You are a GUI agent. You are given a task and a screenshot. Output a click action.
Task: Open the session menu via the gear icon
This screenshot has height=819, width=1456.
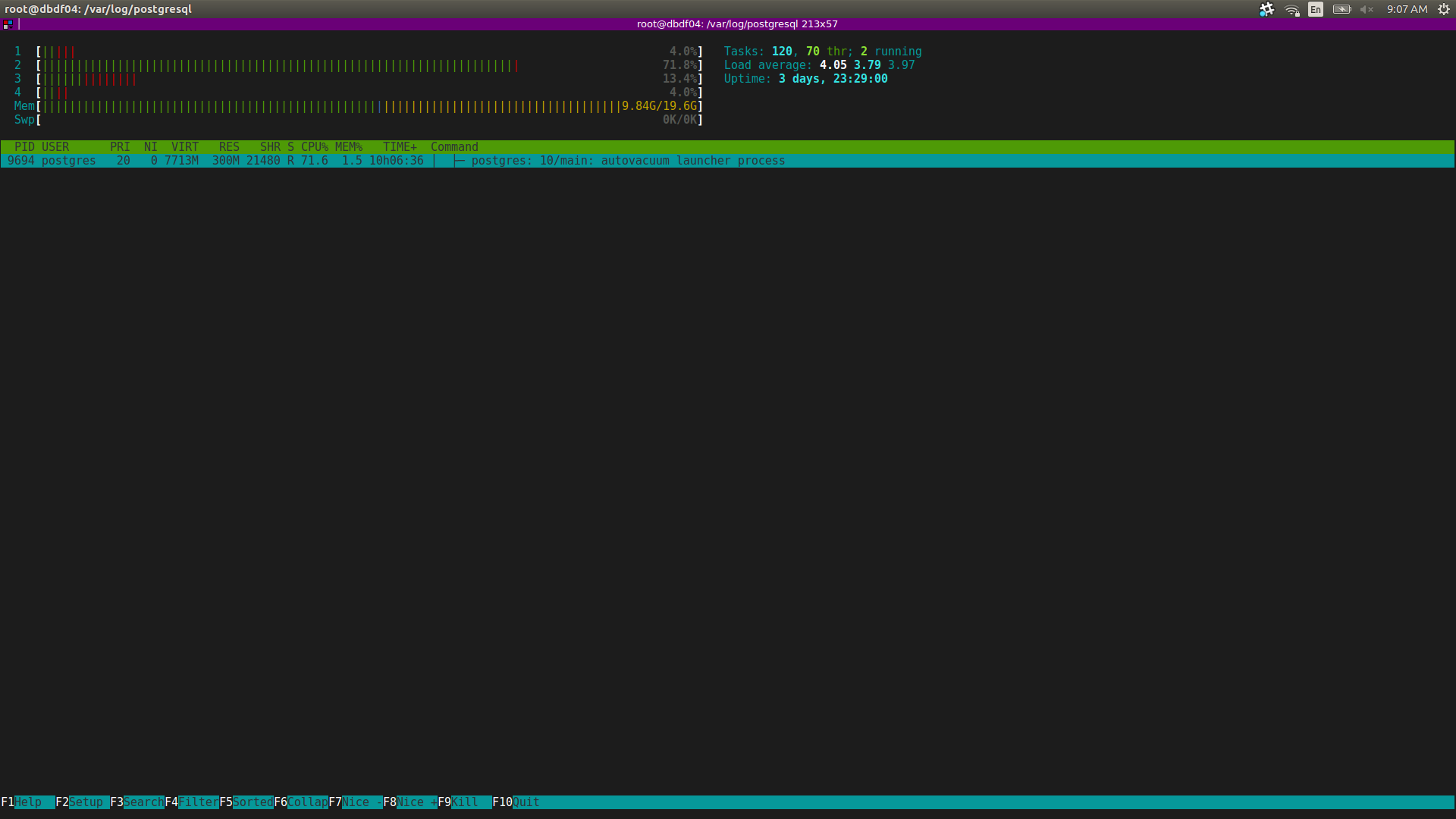point(1442,9)
